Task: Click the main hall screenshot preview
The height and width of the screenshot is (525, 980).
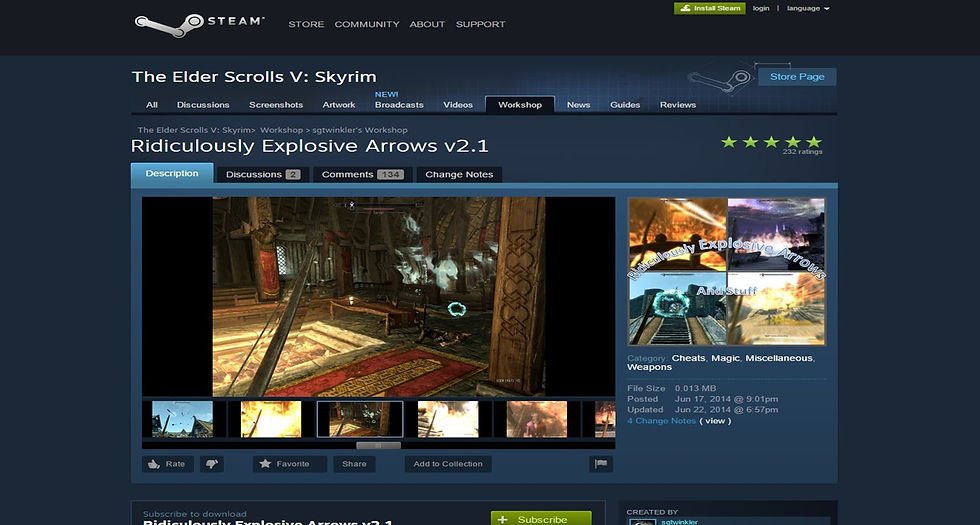Action: pyautogui.click(x=379, y=297)
